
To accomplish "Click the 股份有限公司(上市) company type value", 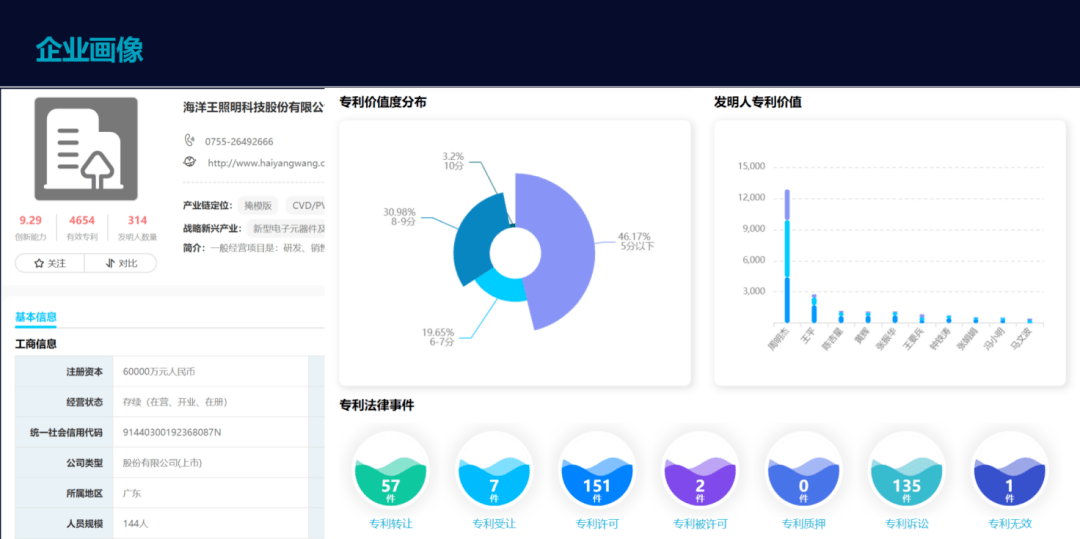I will click(x=163, y=463).
